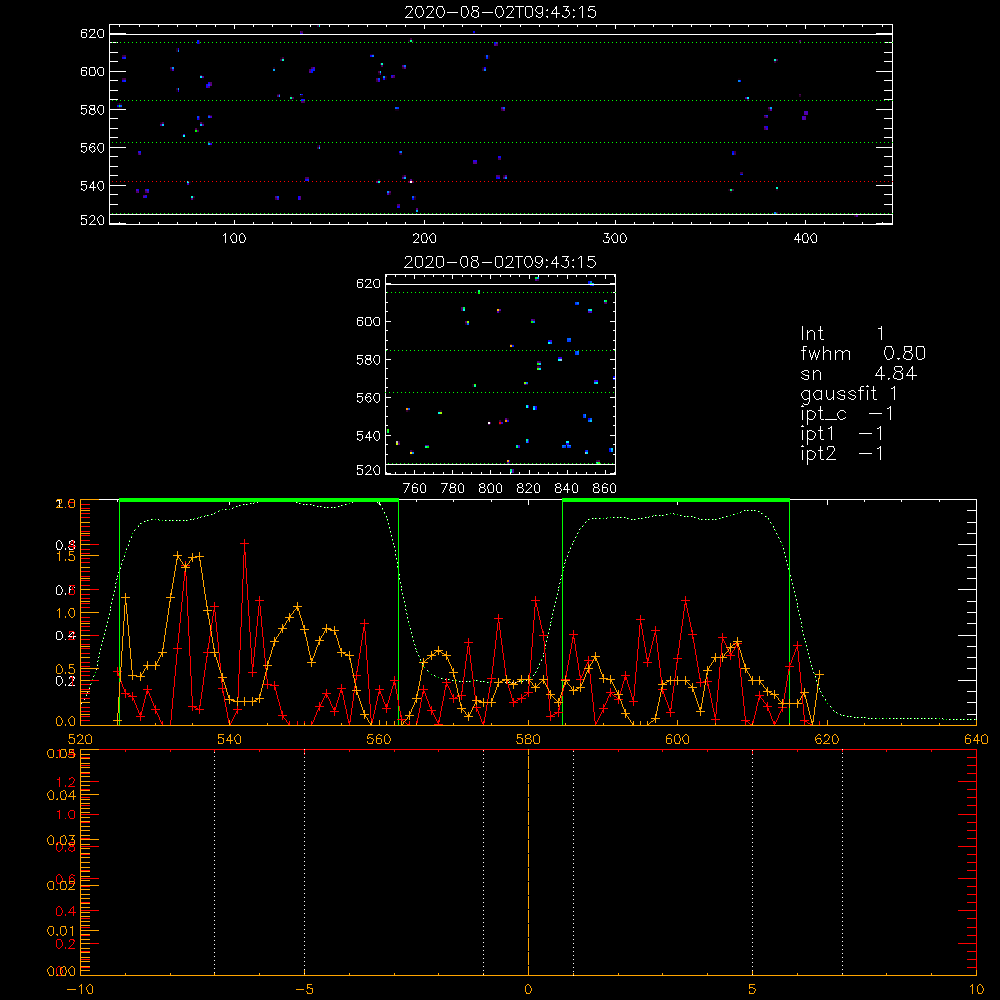This screenshot has height=1000, width=1000.
Task: Click the timestamp title above the small scatter plot
Action: coord(501,262)
